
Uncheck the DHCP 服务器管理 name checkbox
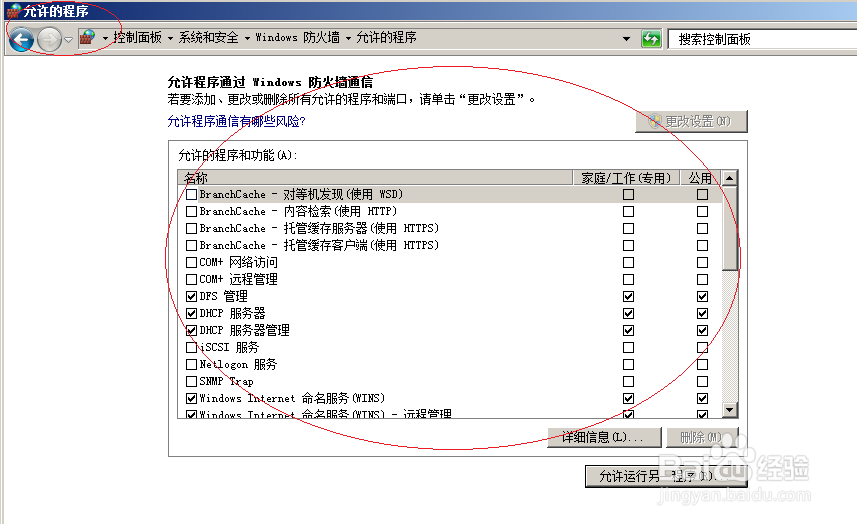191,330
